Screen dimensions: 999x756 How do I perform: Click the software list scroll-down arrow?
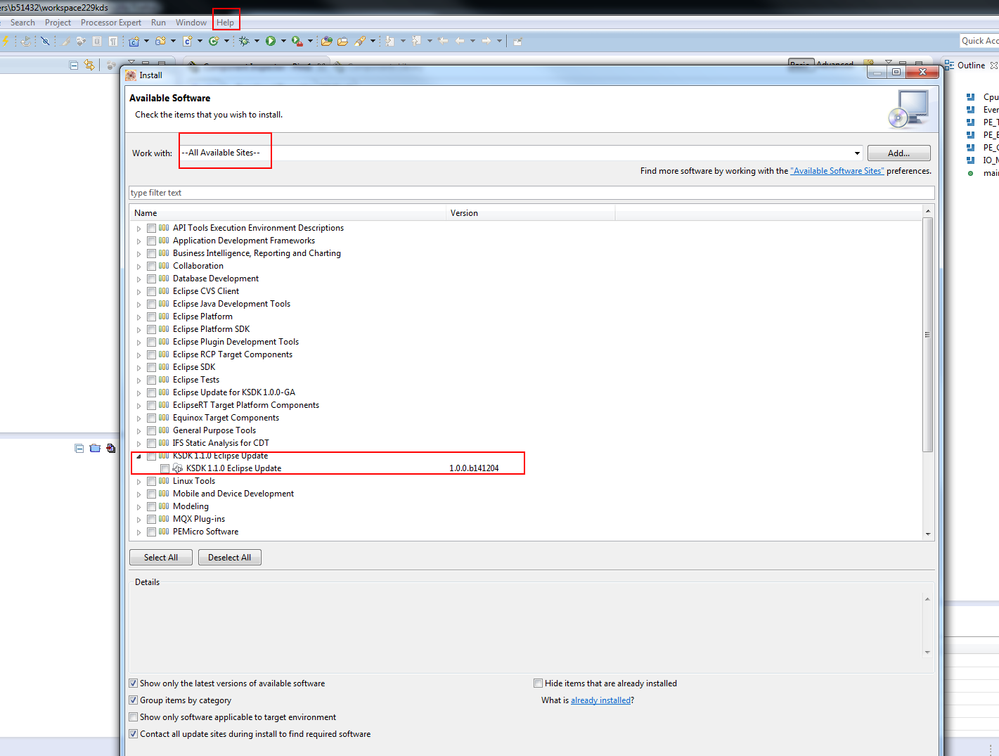point(928,534)
